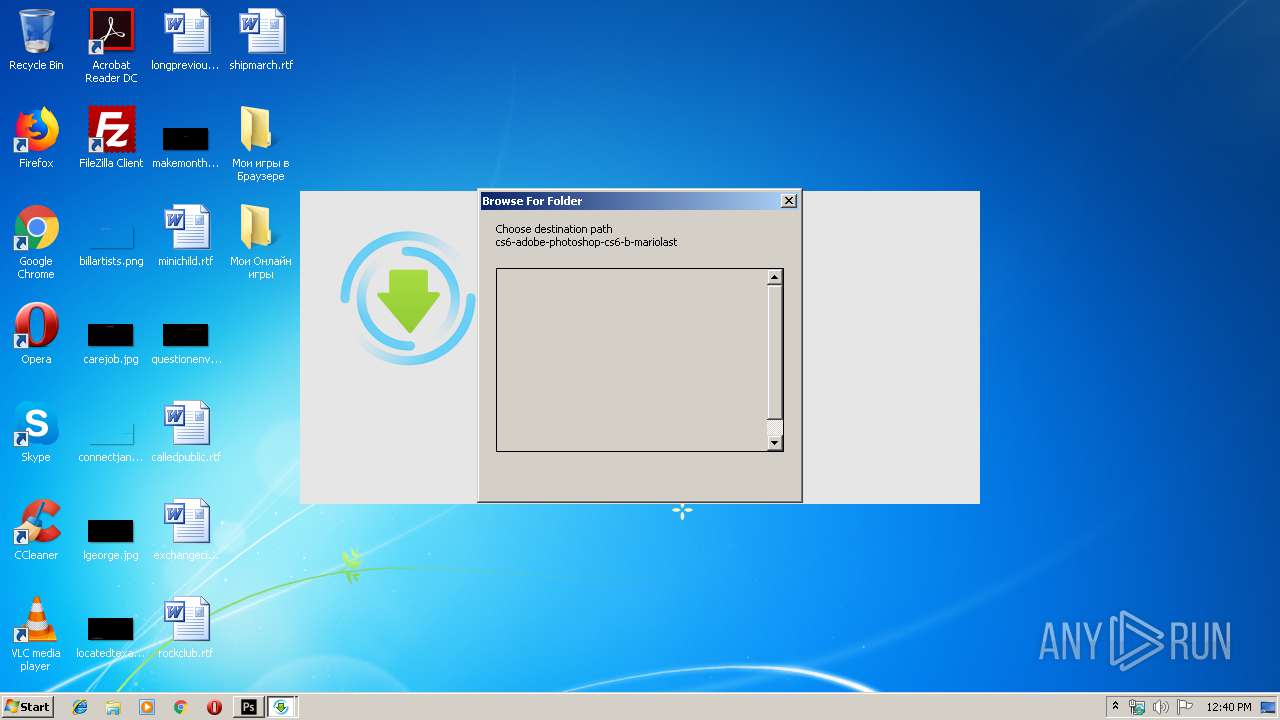Switch to Photoshop taskbar button
This screenshot has width=1280, height=720.
click(249, 707)
